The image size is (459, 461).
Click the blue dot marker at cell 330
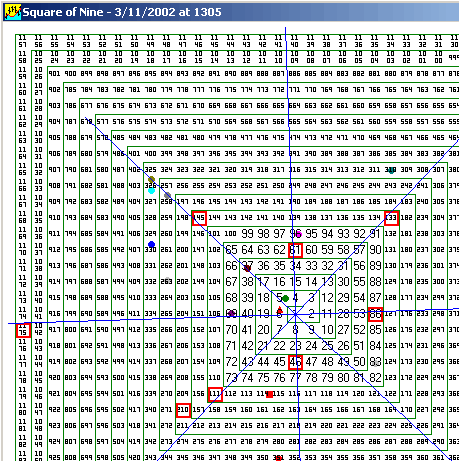coord(151,244)
